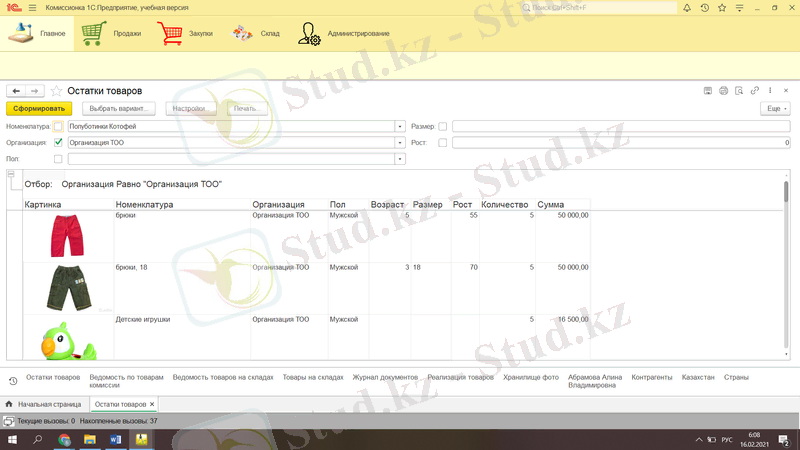Viewport: 800px width, 450px height.
Task: Click the printer icon in report toolbar
Action: click(x=723, y=91)
